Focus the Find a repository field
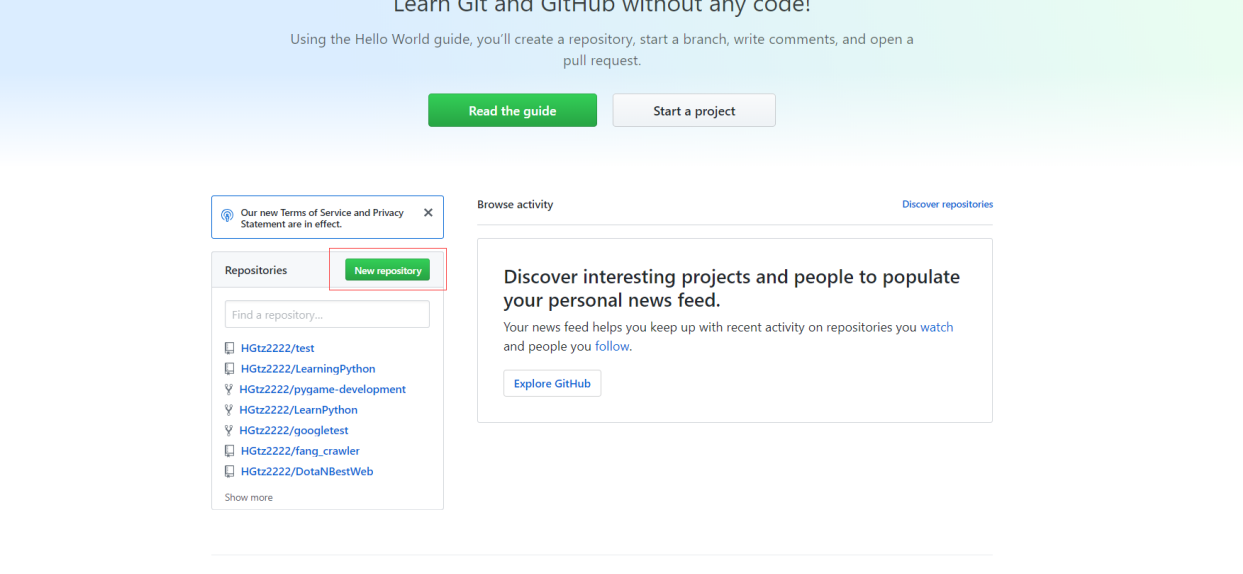This screenshot has height=574, width=1243. tap(327, 314)
